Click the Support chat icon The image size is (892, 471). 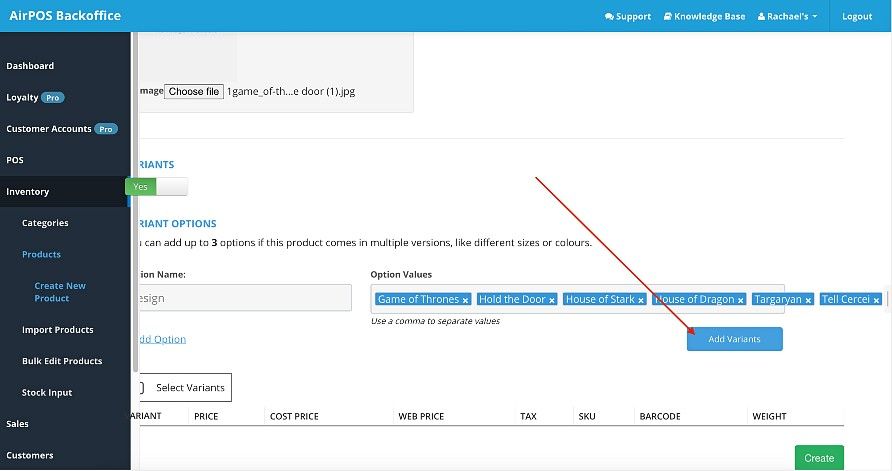(x=609, y=16)
